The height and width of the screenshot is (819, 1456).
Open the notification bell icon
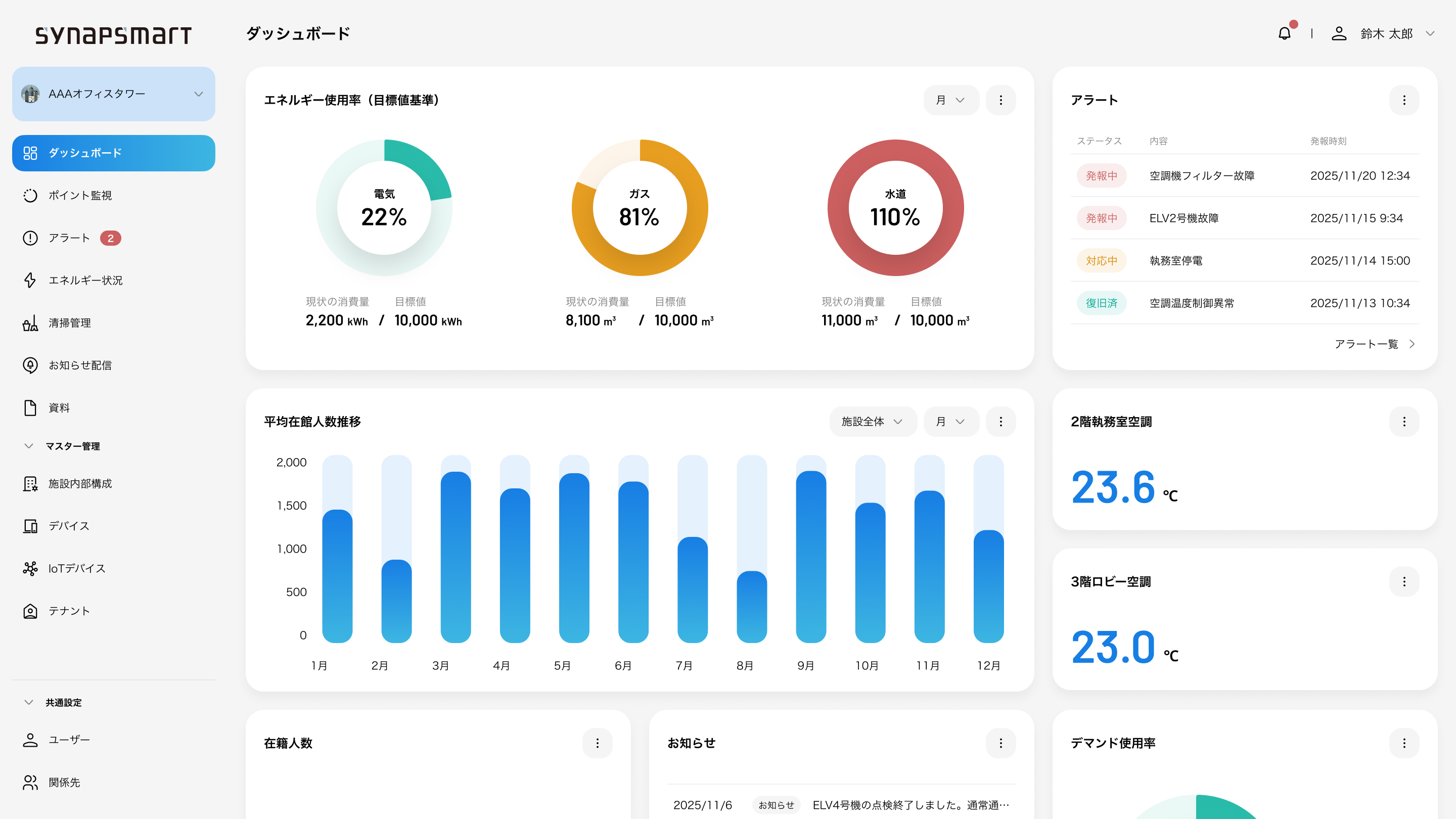coord(1284,33)
